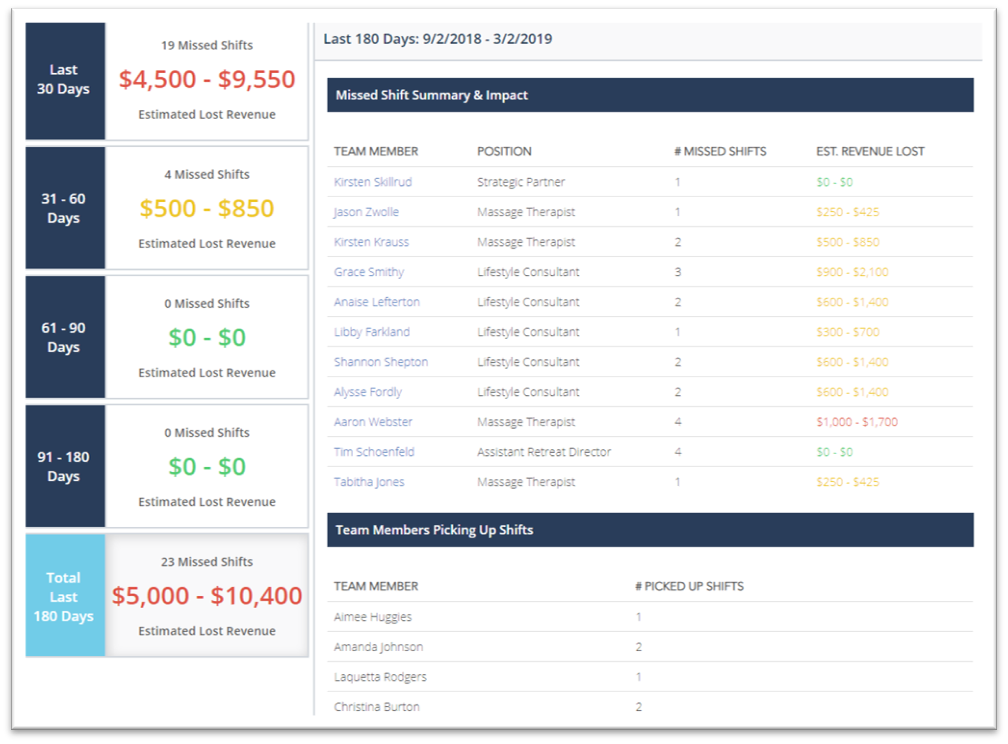Select the Last 30 Days period tile

point(65,80)
